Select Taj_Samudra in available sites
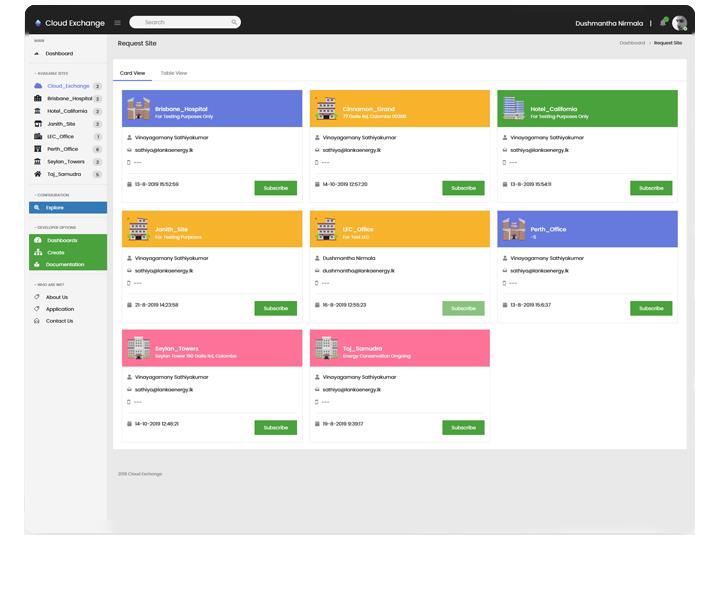 [x=63, y=174]
